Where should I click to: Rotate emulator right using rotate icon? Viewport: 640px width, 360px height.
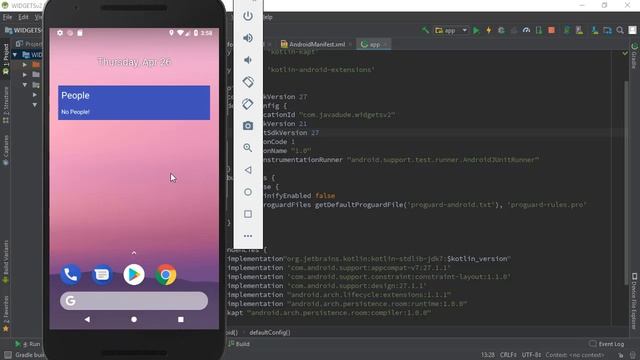click(x=248, y=104)
